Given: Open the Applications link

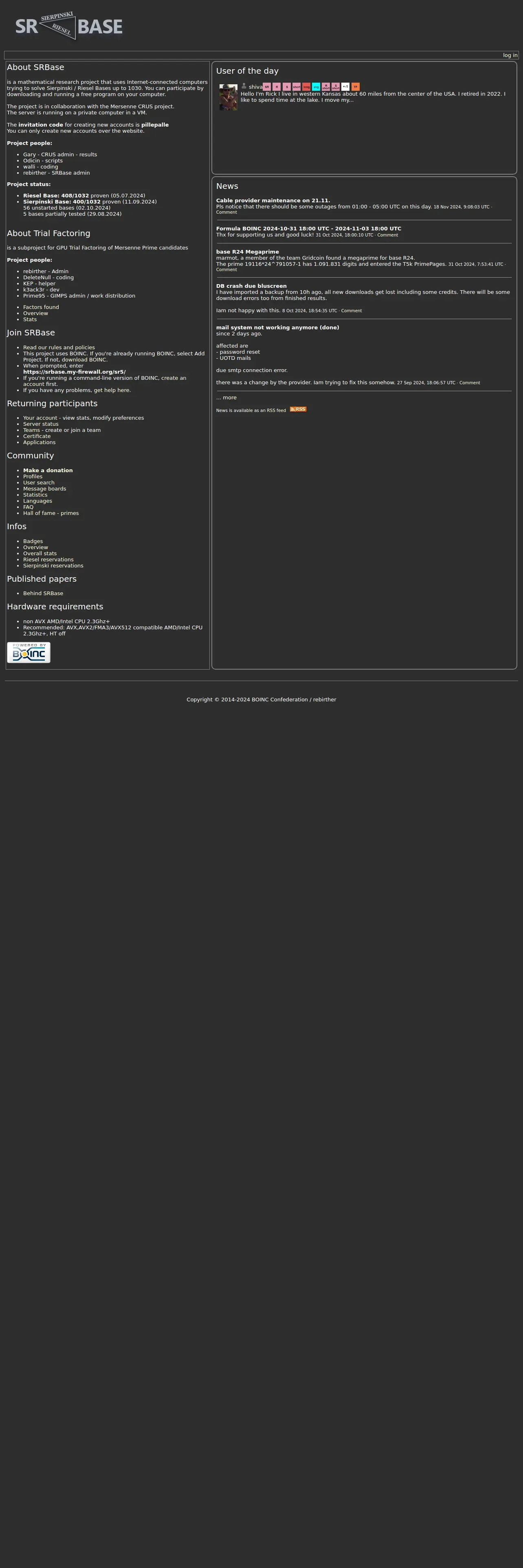Looking at the screenshot, I should click(x=39, y=442).
